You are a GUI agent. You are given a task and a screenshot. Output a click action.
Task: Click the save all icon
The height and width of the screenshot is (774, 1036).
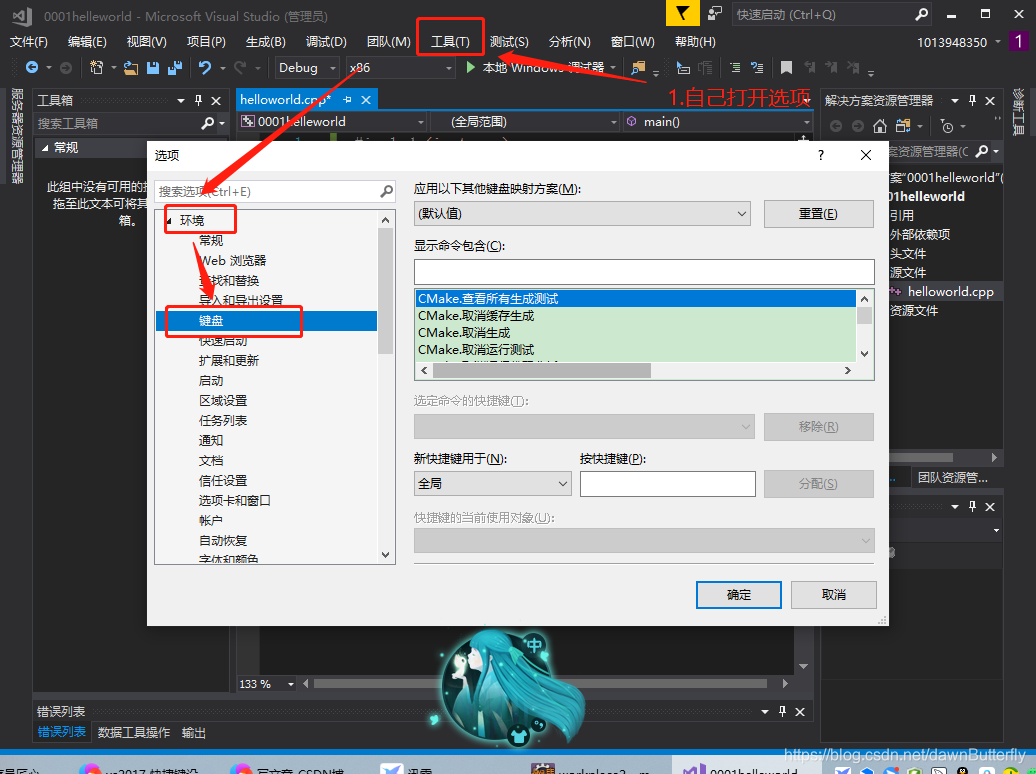tap(175, 67)
